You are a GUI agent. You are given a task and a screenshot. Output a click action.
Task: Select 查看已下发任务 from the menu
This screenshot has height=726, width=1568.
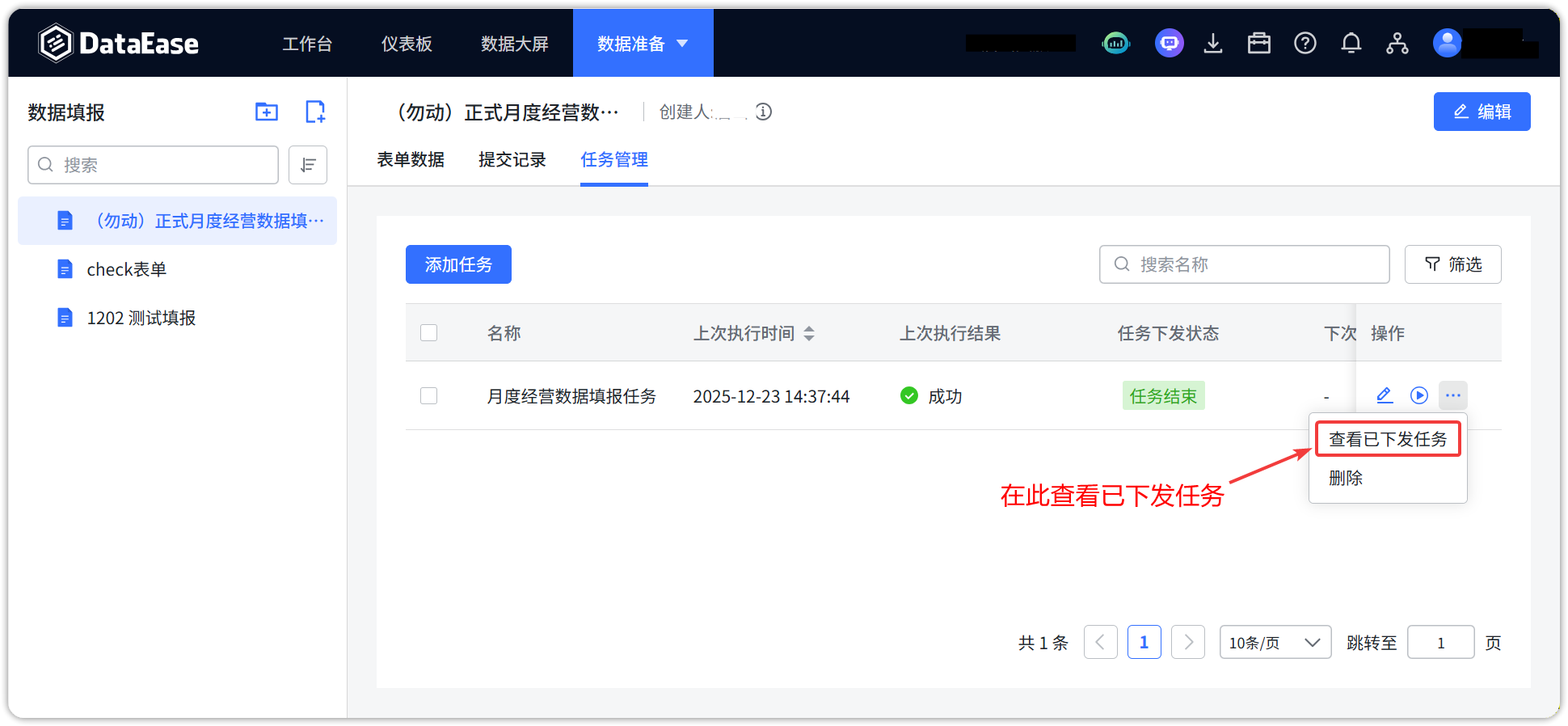[1387, 439]
